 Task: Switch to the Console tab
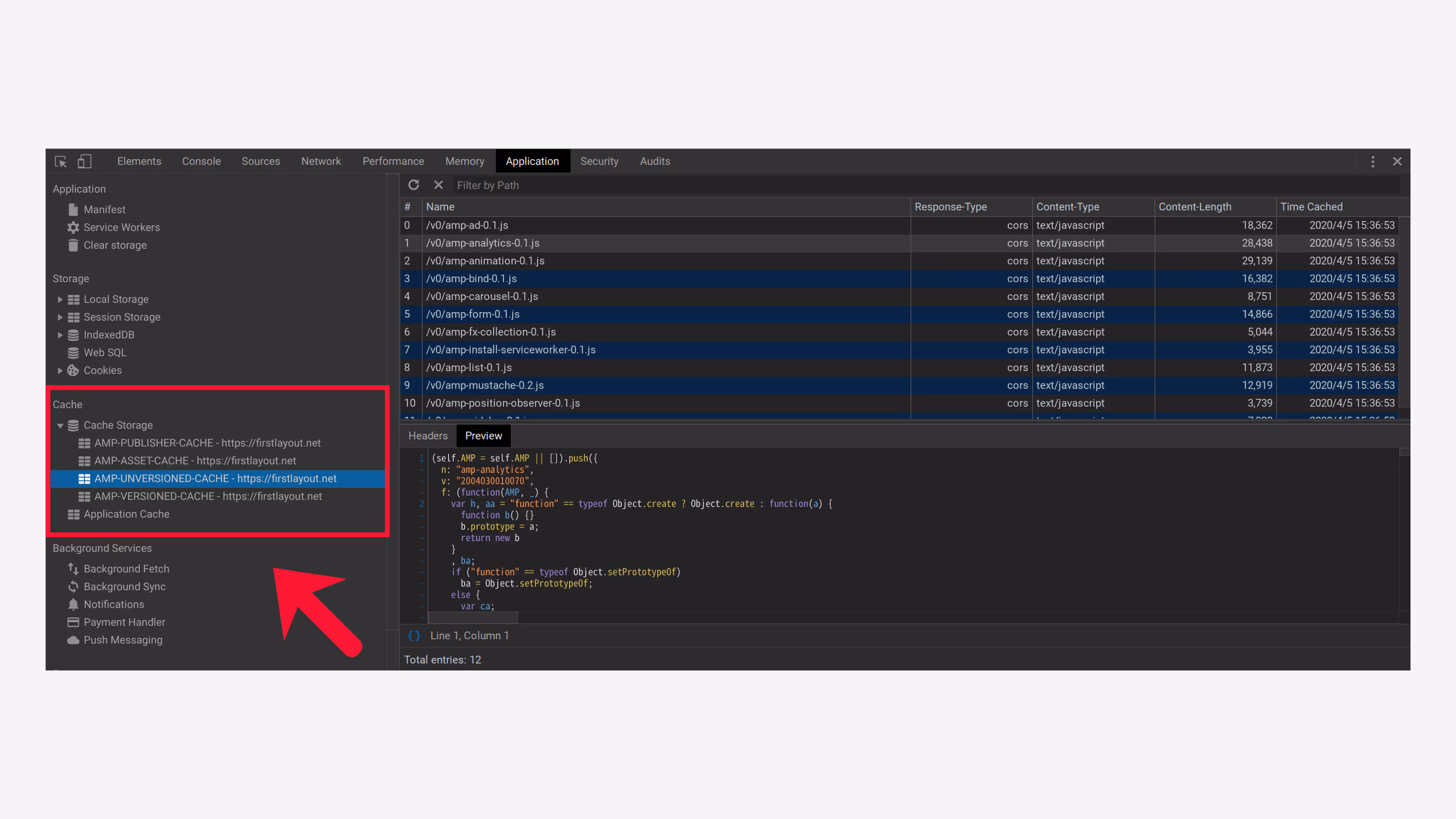tap(201, 162)
